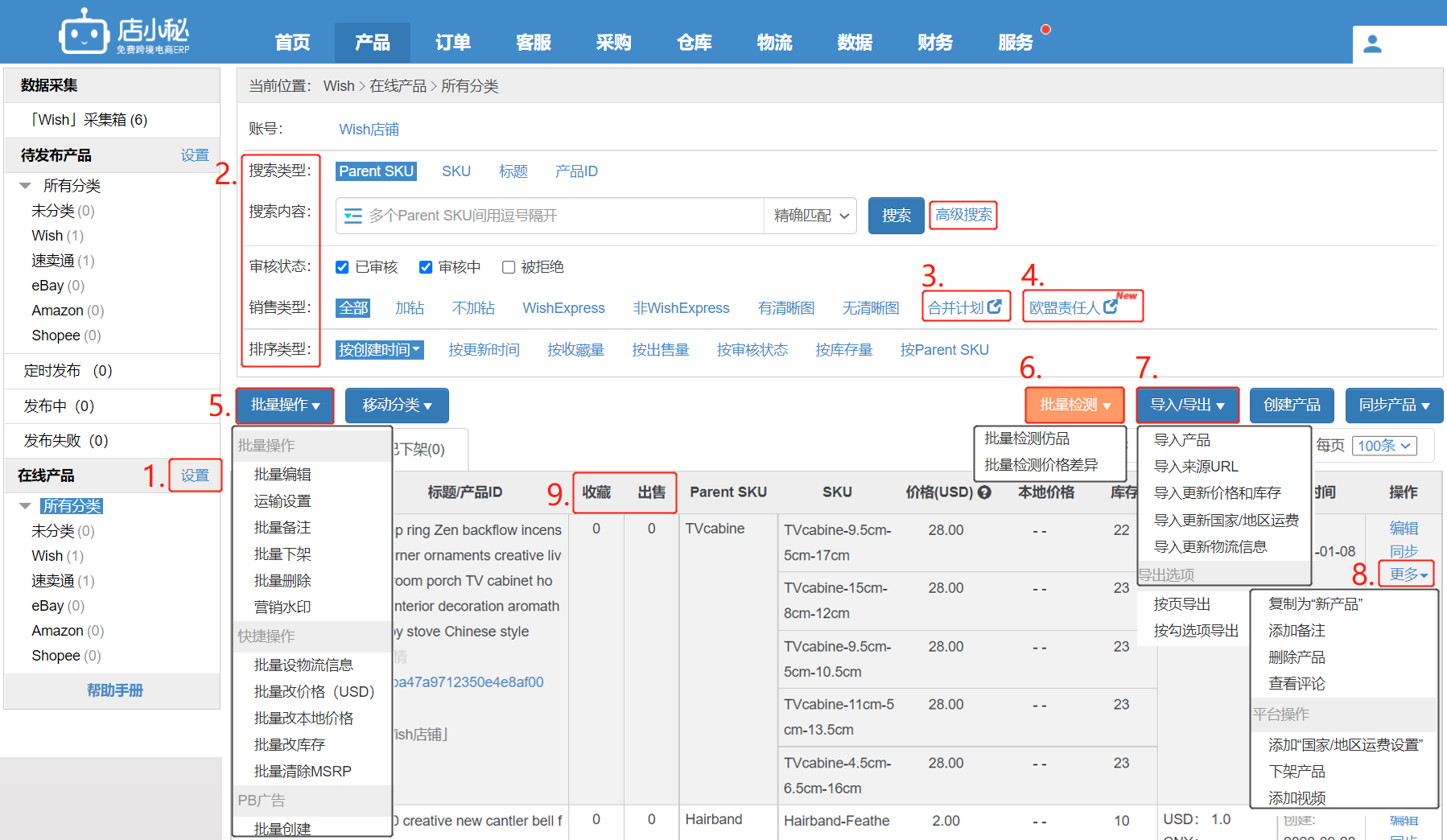Select 批量改库存 menu entry
Viewport: 1447px width, 840px height.
290,745
